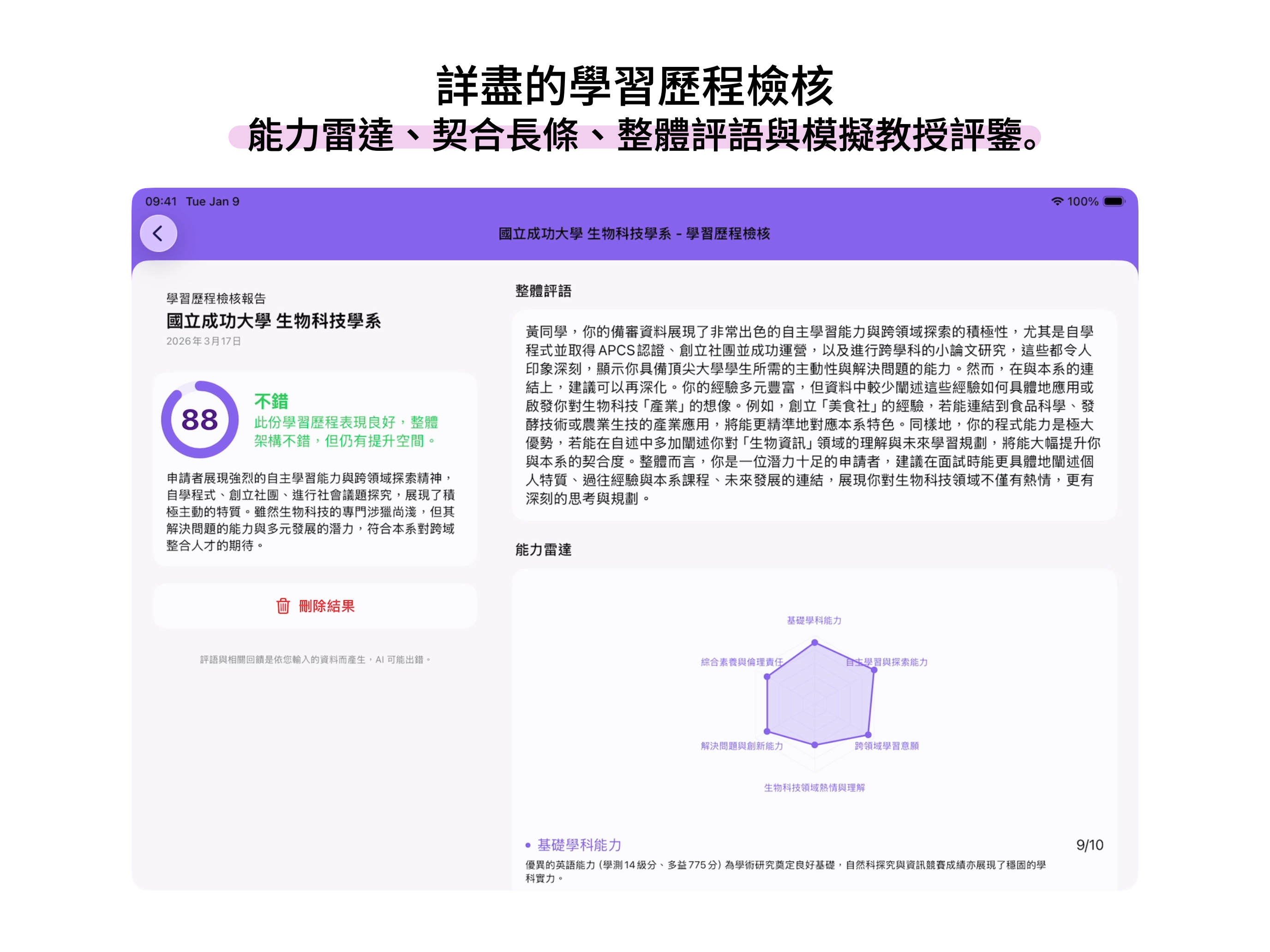Click the Wi-Fi status icon

pyautogui.click(x=1057, y=202)
